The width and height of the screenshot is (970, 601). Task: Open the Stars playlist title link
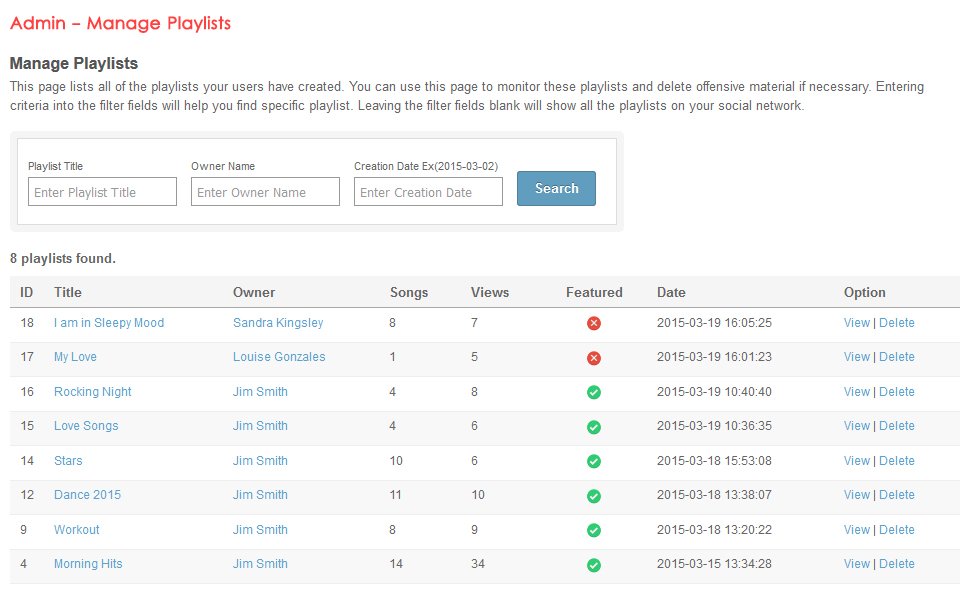(68, 461)
